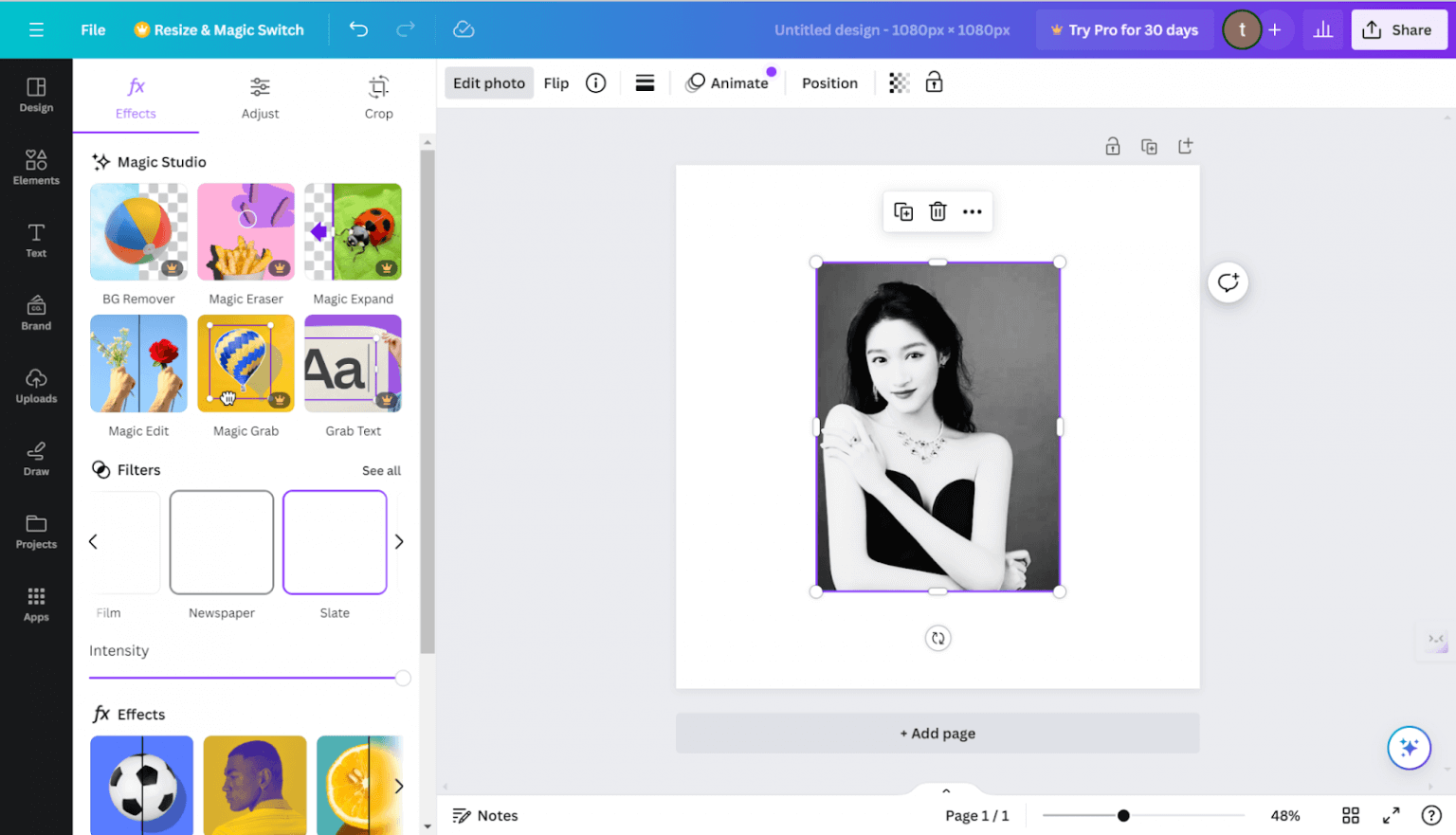Duplicate the selected photo using floating toolbar

[903, 211]
